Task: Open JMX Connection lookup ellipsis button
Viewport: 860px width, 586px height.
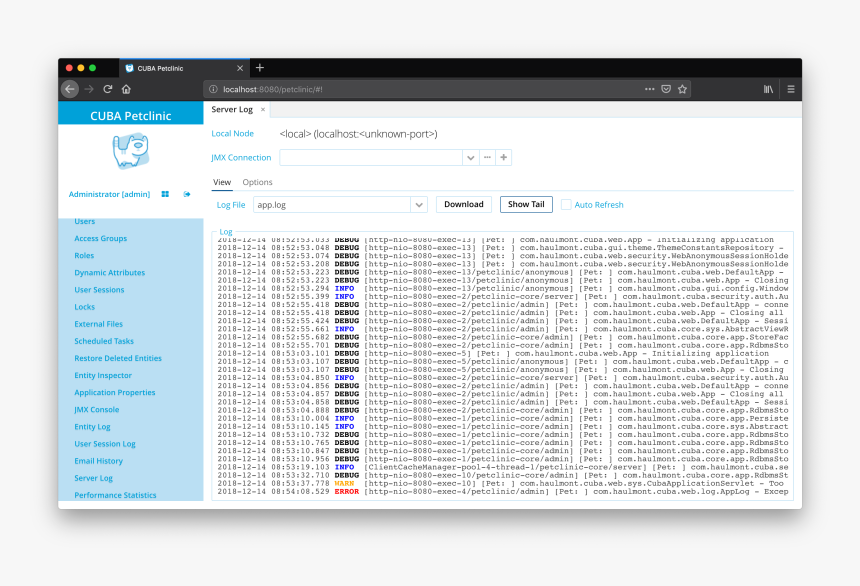Action: 487,157
